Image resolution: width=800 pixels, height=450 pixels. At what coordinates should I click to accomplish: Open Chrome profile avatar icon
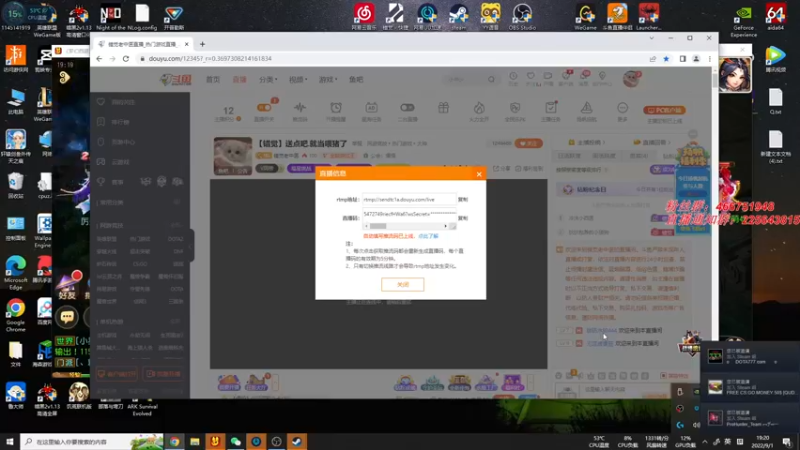click(x=696, y=59)
